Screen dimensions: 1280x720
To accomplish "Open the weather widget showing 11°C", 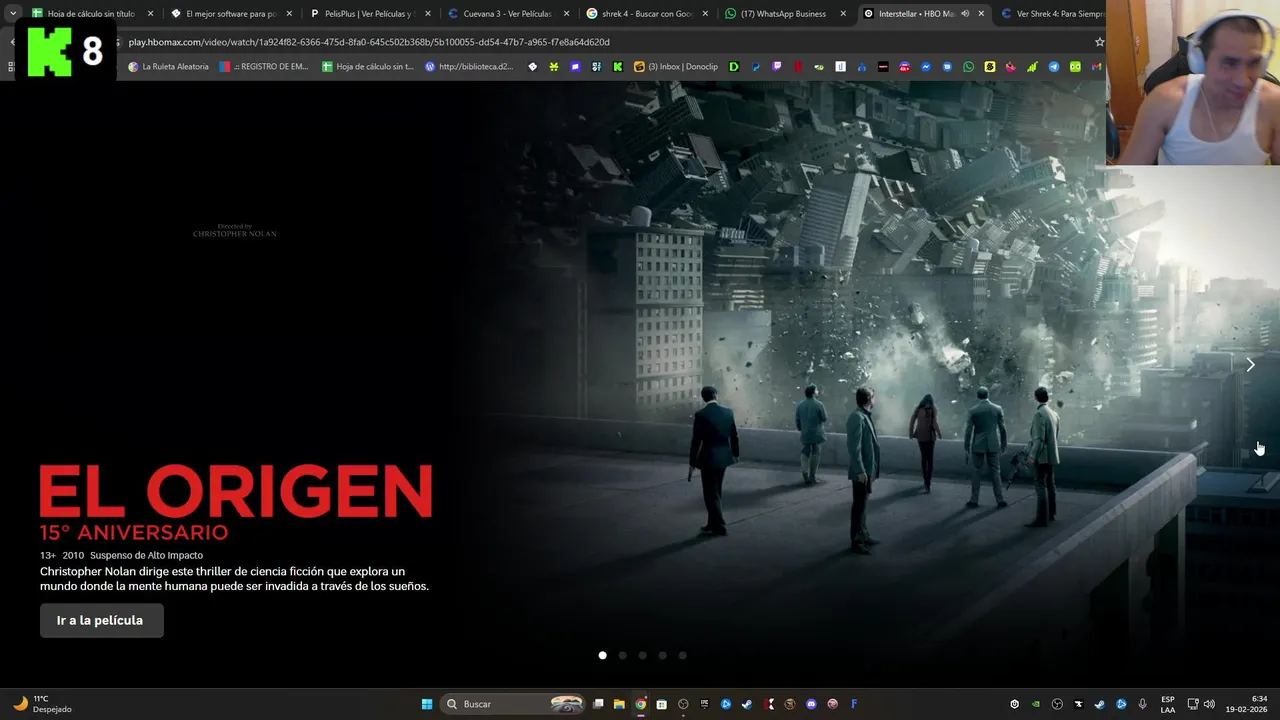I will coord(43,704).
